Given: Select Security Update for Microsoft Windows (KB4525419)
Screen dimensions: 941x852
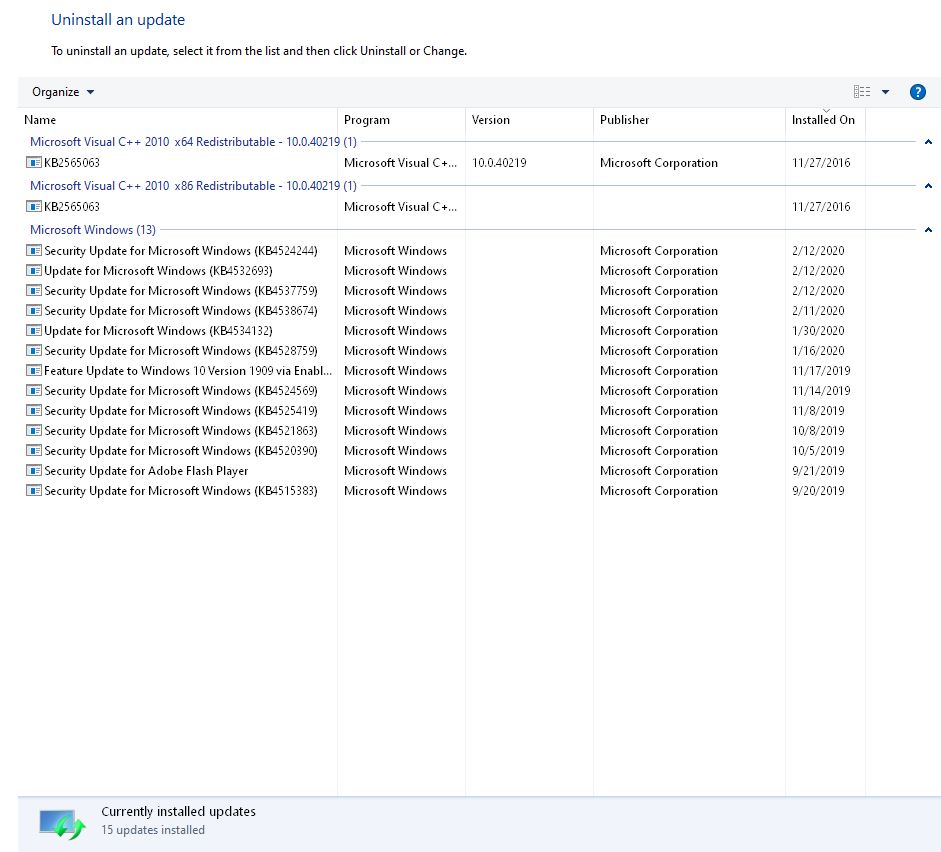Looking at the screenshot, I should click(181, 410).
